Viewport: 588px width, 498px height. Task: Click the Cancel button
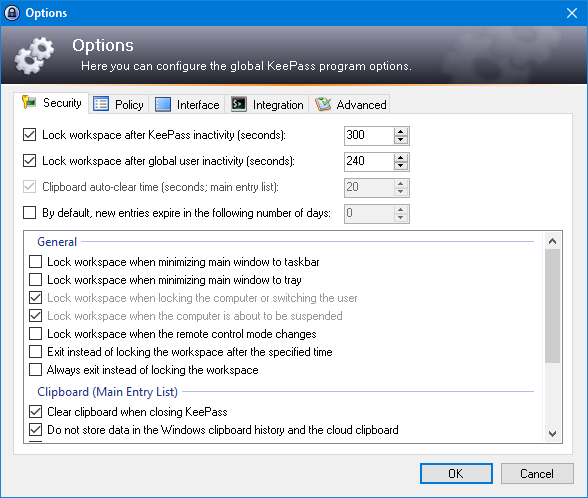coord(537,474)
